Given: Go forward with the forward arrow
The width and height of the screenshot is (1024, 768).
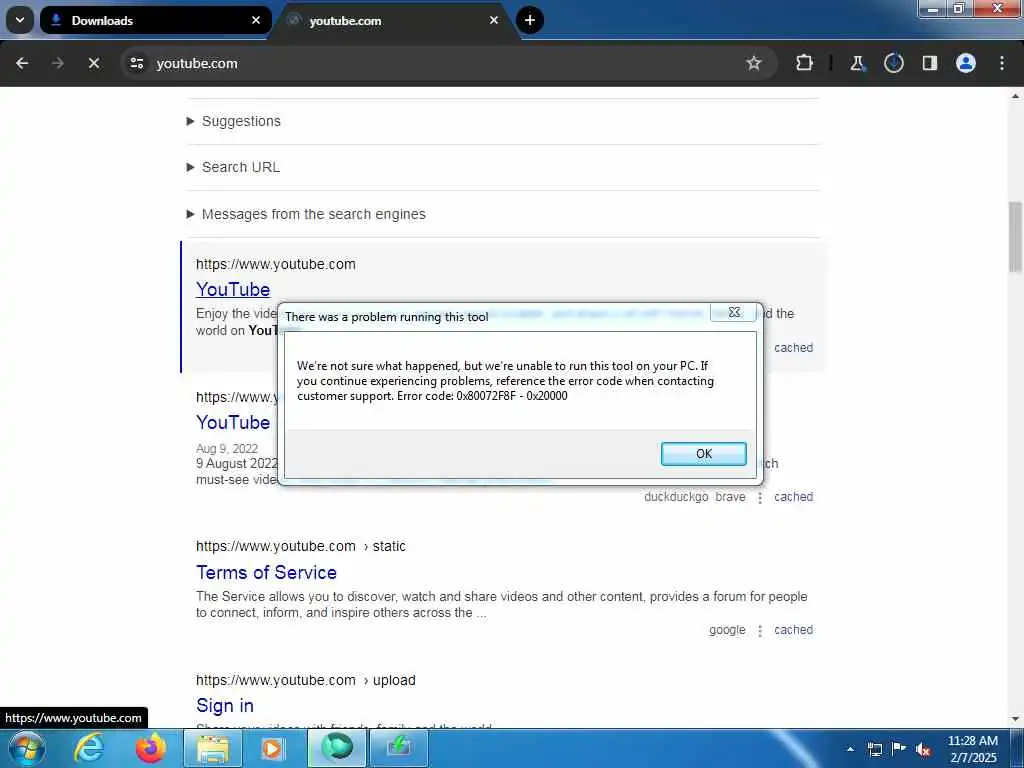Looking at the screenshot, I should [x=57, y=63].
